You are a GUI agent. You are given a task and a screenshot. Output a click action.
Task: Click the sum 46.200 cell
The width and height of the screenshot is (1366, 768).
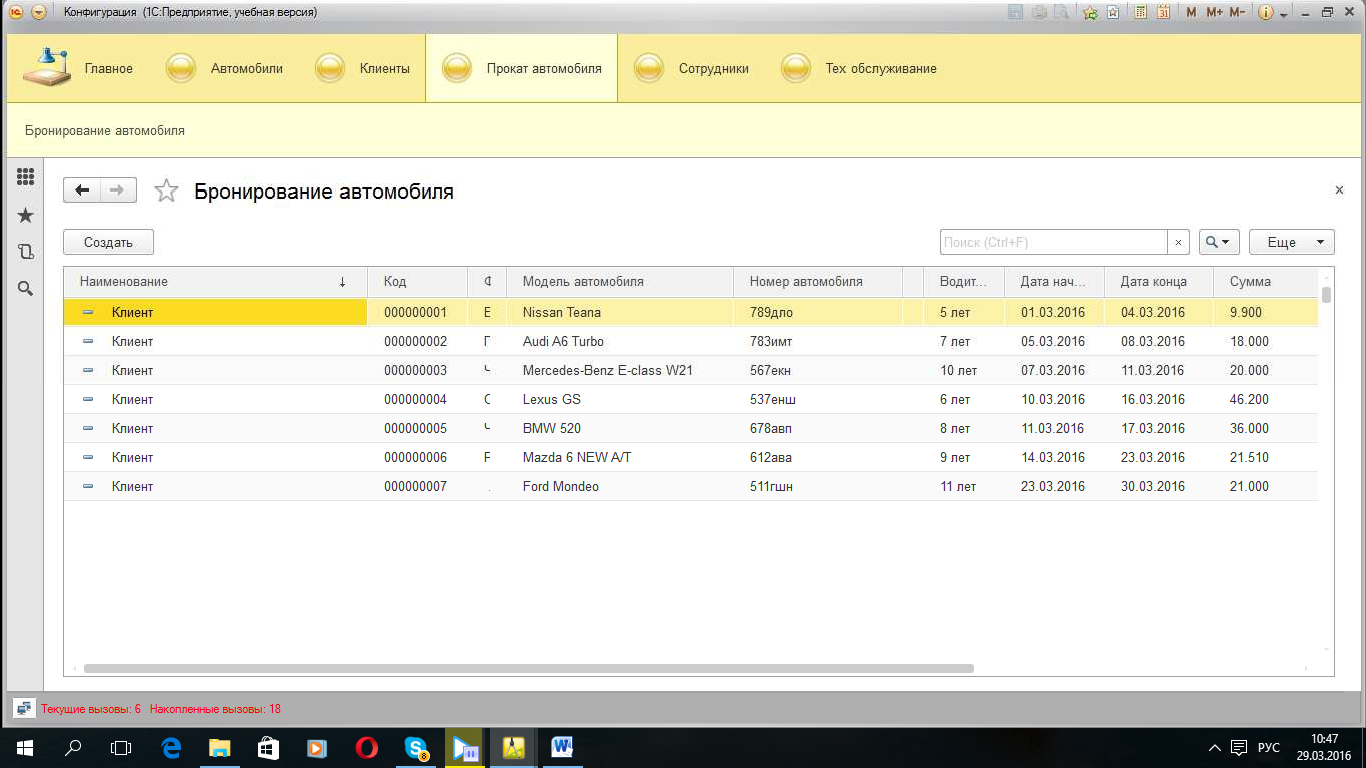(1266, 399)
